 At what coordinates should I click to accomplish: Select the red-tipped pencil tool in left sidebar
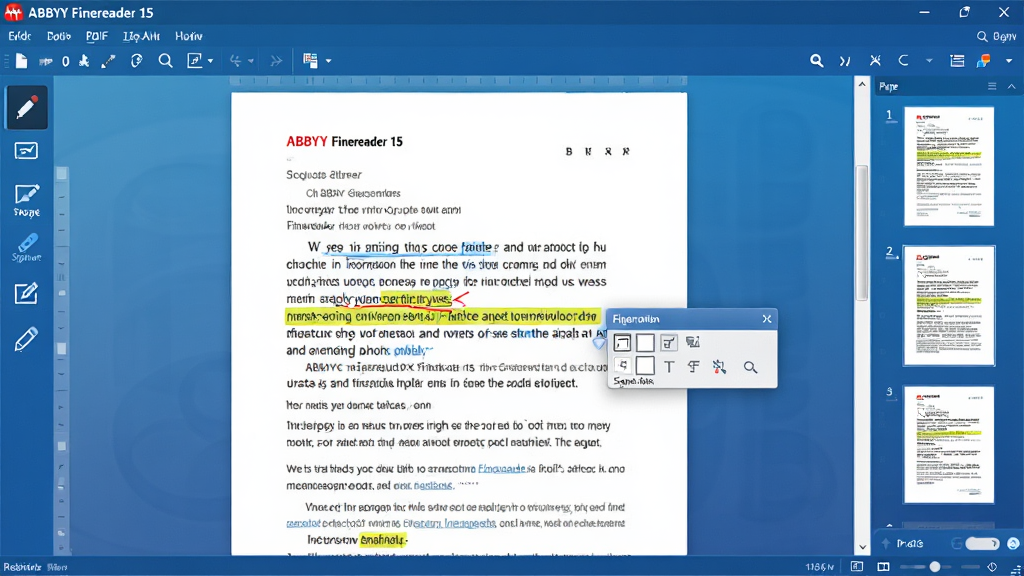(26, 107)
